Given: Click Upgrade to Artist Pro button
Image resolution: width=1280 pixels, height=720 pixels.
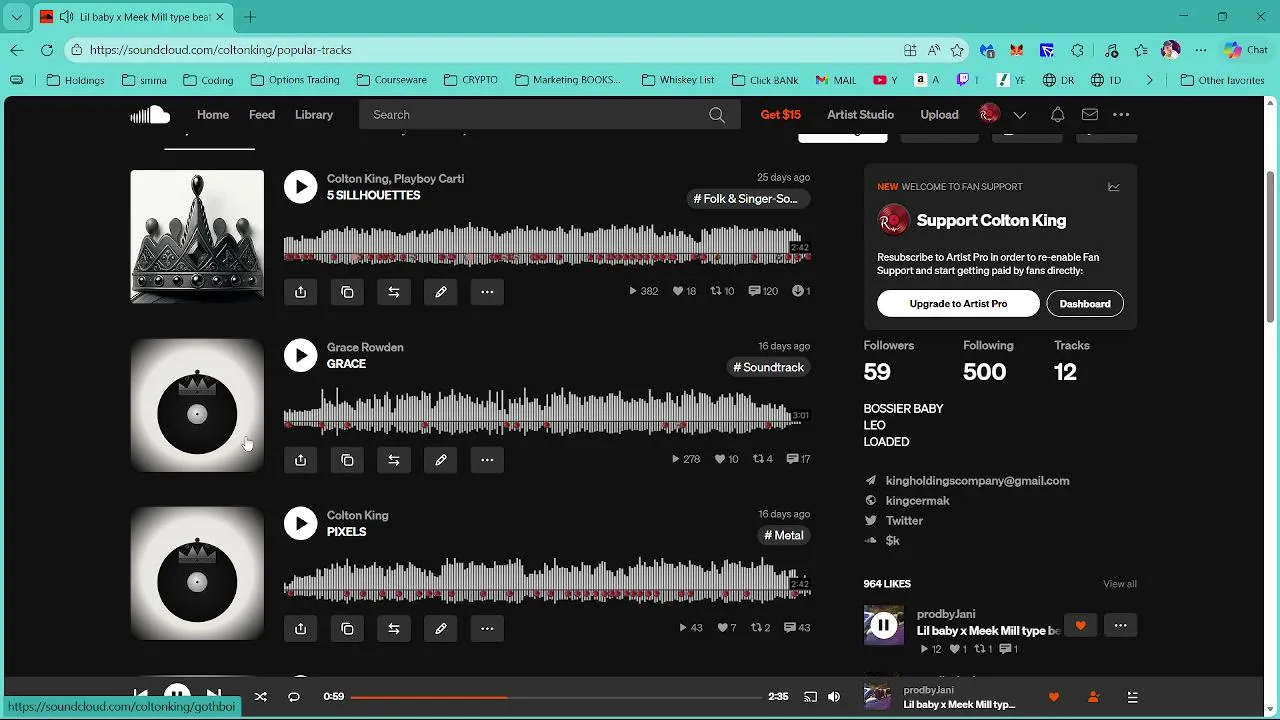Looking at the screenshot, I should (958, 304).
